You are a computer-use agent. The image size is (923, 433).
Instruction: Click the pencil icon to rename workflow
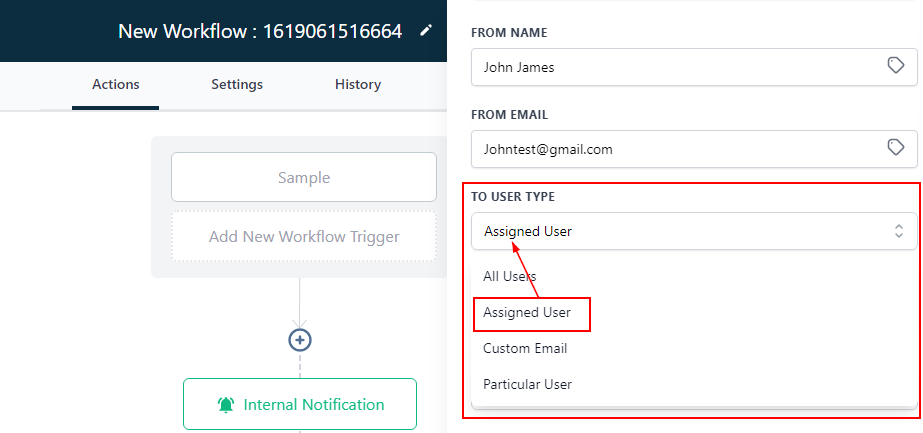(426, 31)
